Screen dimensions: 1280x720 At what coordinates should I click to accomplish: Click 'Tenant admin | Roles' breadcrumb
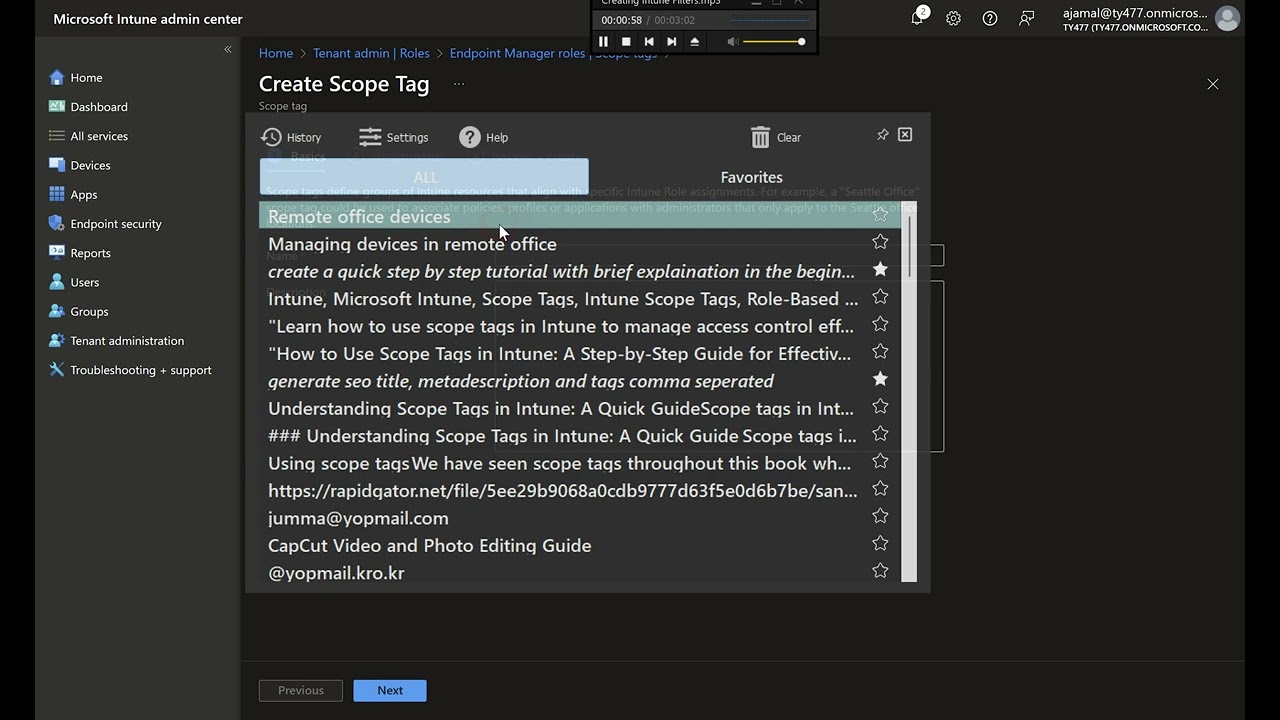click(371, 53)
